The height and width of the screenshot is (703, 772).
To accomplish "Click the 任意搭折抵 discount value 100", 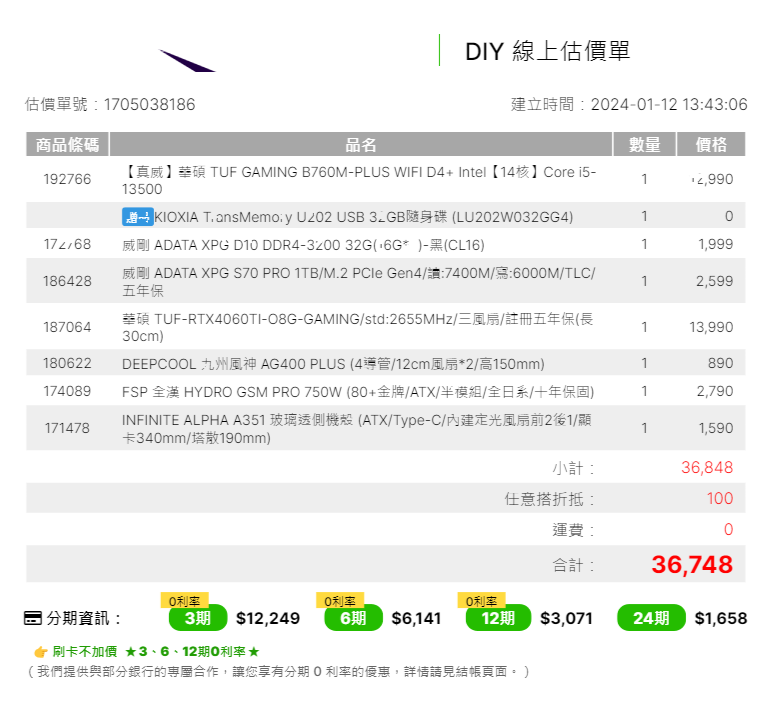I will click(720, 498).
